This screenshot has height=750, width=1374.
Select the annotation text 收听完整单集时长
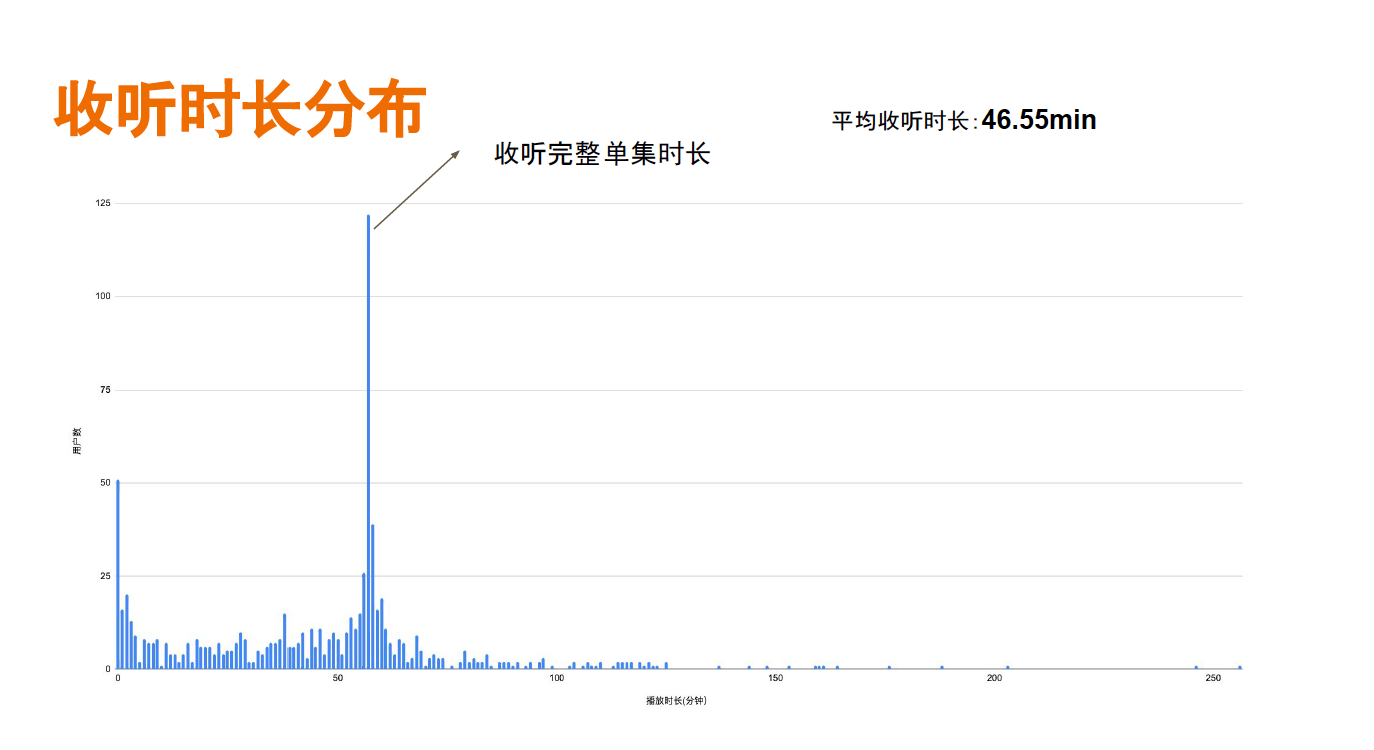point(602,154)
